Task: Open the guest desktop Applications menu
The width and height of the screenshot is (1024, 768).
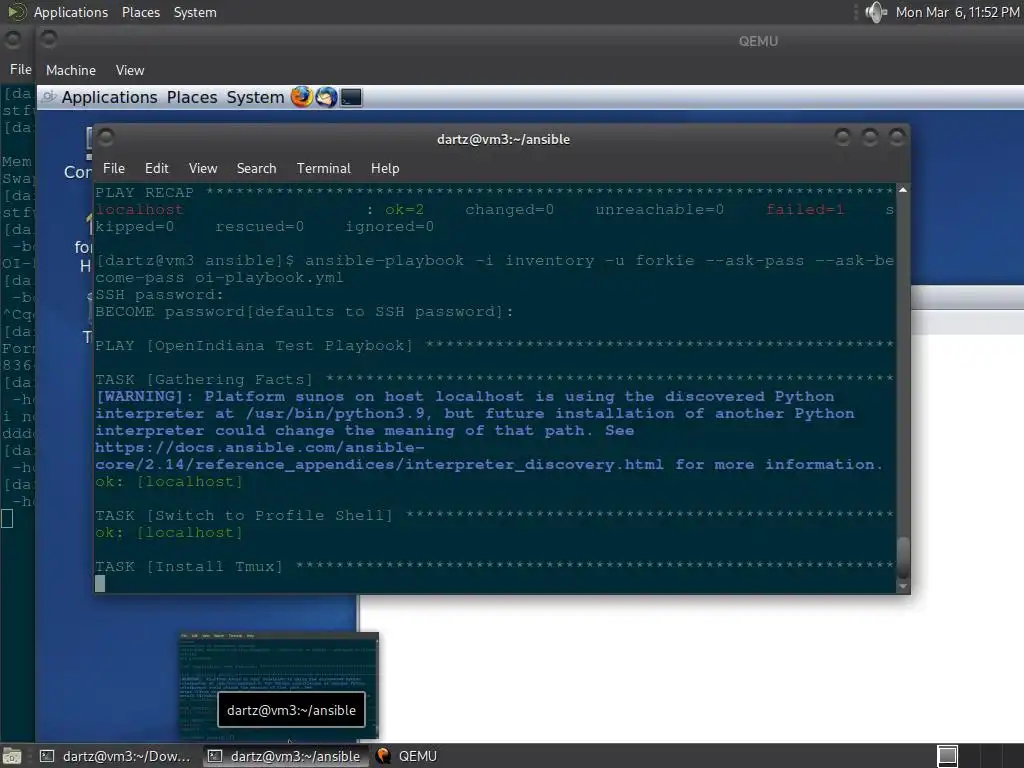Action: click(x=109, y=97)
